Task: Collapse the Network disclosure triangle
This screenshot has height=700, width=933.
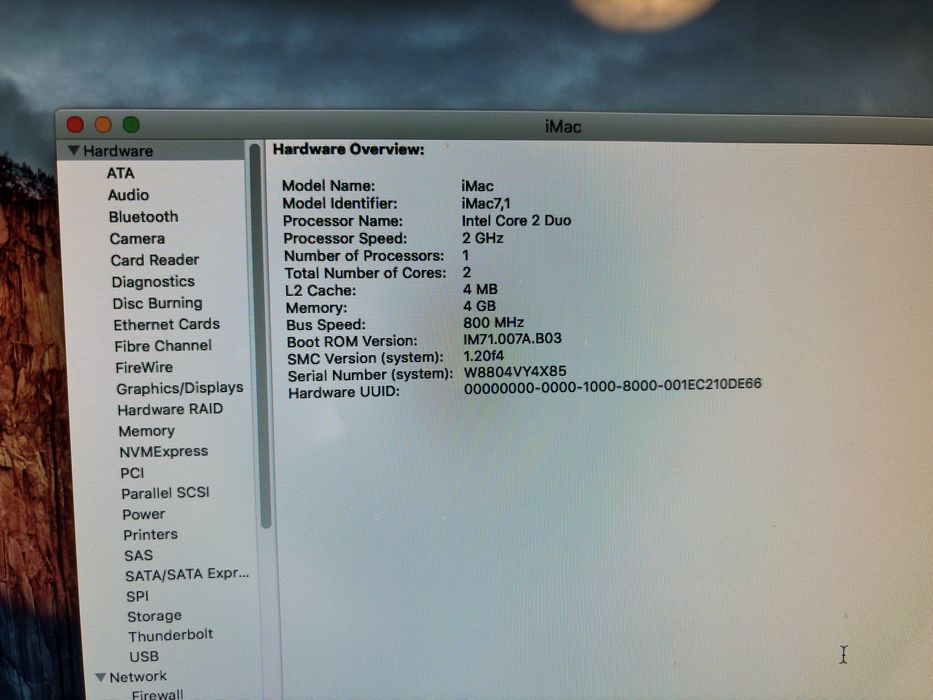Action: 101,677
